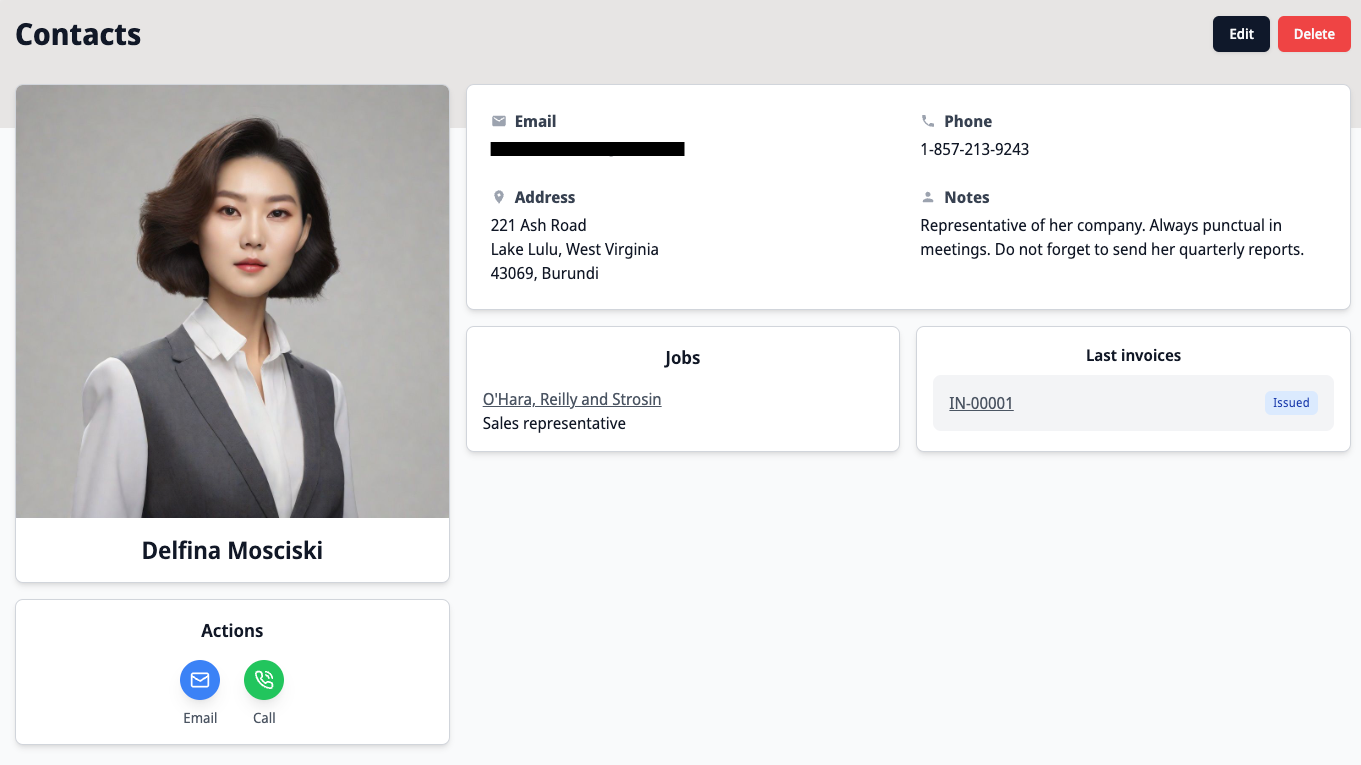
Task: Click the Jobs card title
Action: tap(682, 357)
